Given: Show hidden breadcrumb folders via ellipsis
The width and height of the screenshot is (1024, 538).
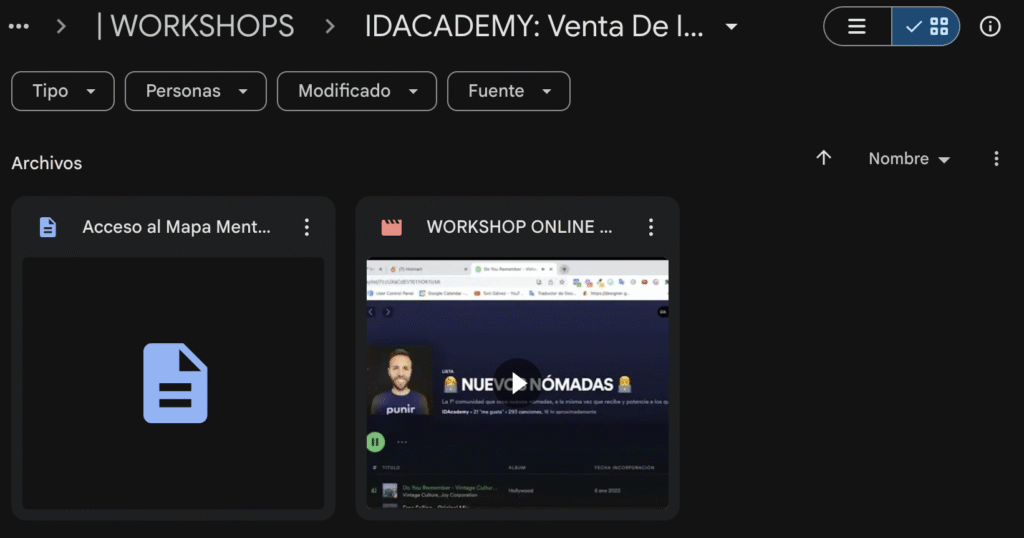Looking at the screenshot, I should 18,26.
